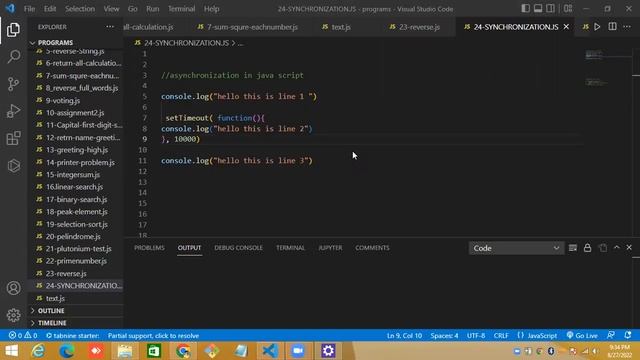Viewport: 640px width, 360px height.
Task: Click the breadcrumb 24-SYNCHRONIZATION.JS
Action: click(x=186, y=43)
